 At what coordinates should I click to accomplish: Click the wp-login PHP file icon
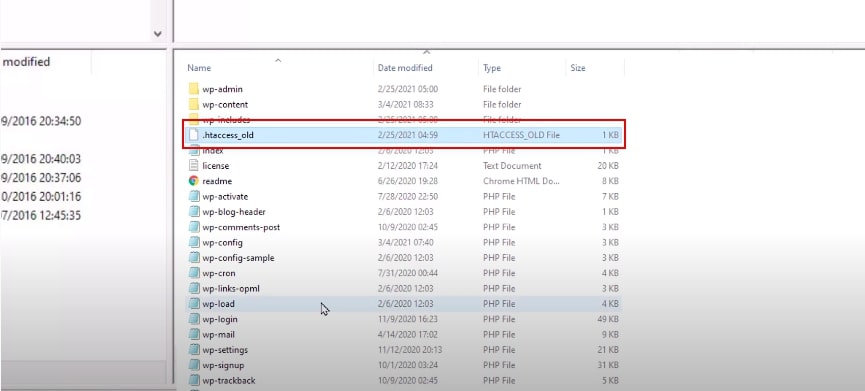[x=193, y=319]
